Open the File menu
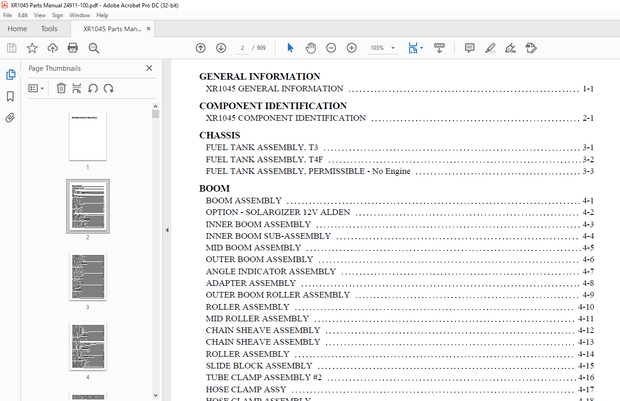Screen dimensions: 620x401 8,15
